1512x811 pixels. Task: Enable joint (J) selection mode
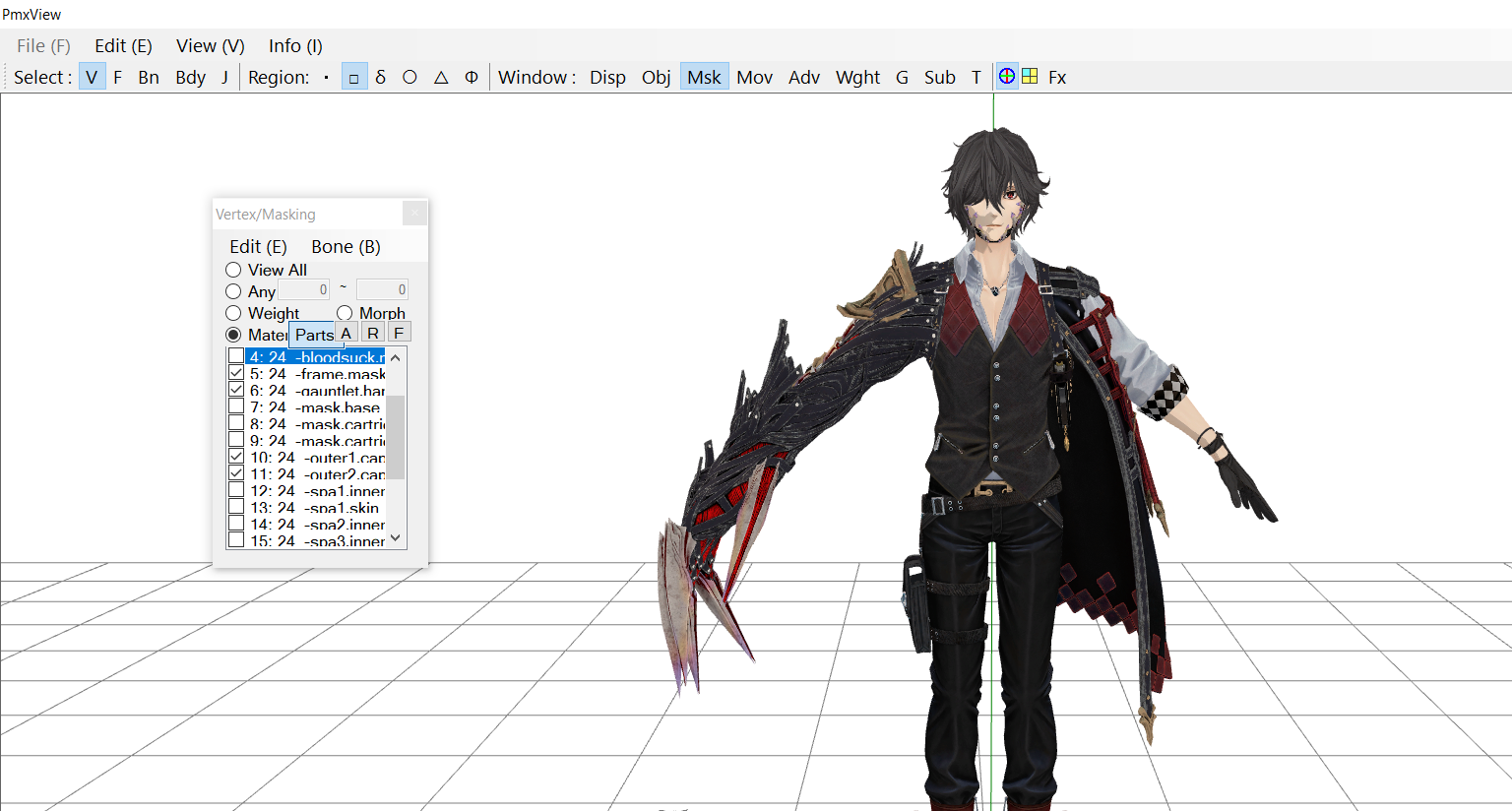[x=224, y=78]
